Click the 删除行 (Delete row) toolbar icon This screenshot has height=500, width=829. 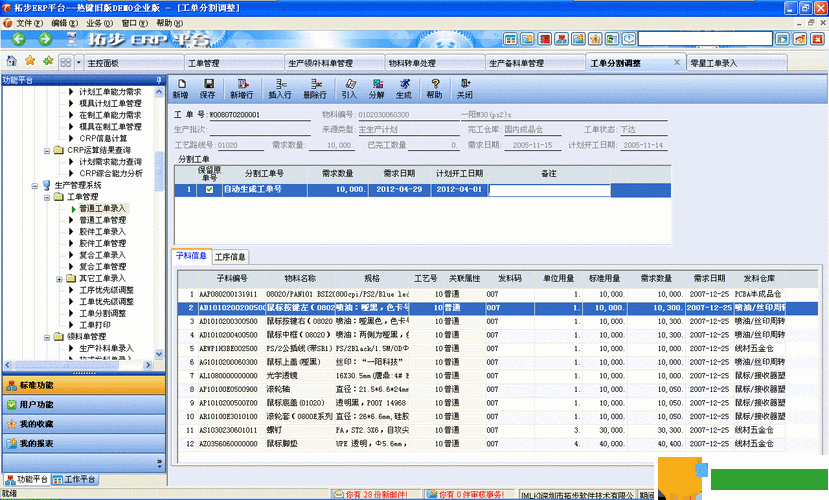click(315, 89)
